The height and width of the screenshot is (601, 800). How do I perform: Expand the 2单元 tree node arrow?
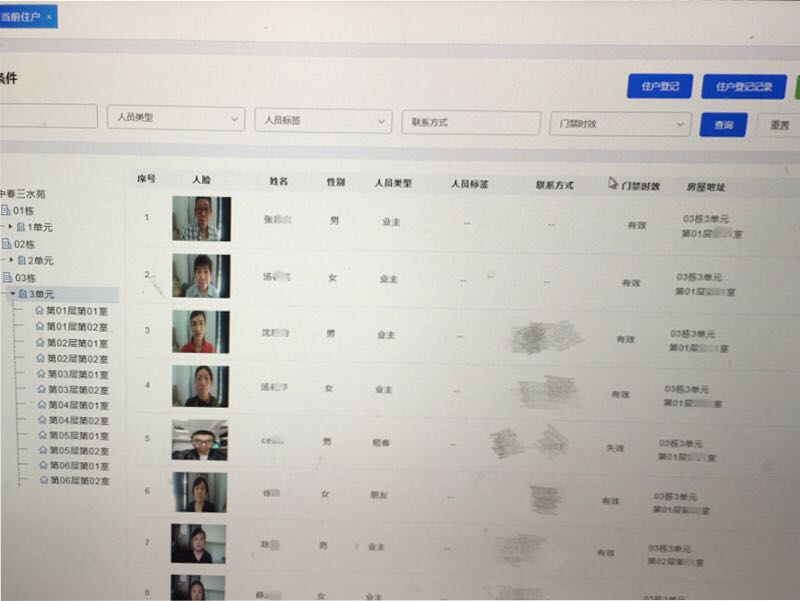[11, 261]
